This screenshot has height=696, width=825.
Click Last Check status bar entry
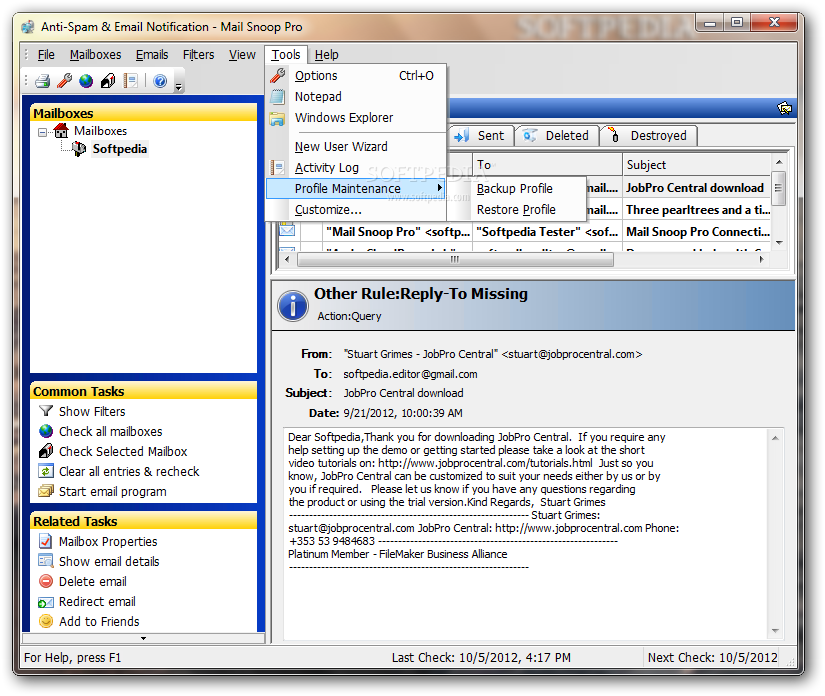pos(481,658)
